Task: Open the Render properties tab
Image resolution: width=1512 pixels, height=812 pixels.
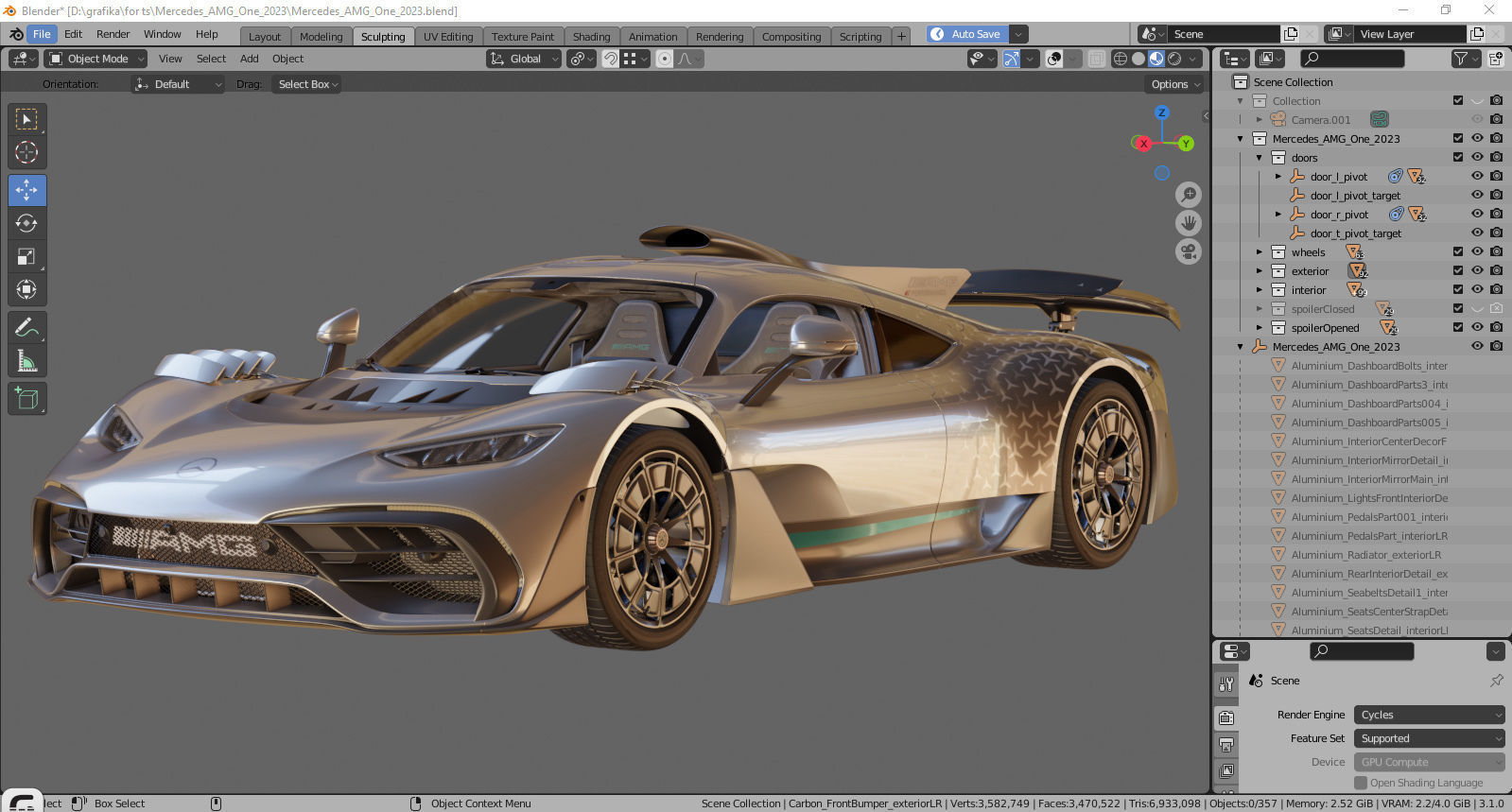Action: click(1226, 717)
